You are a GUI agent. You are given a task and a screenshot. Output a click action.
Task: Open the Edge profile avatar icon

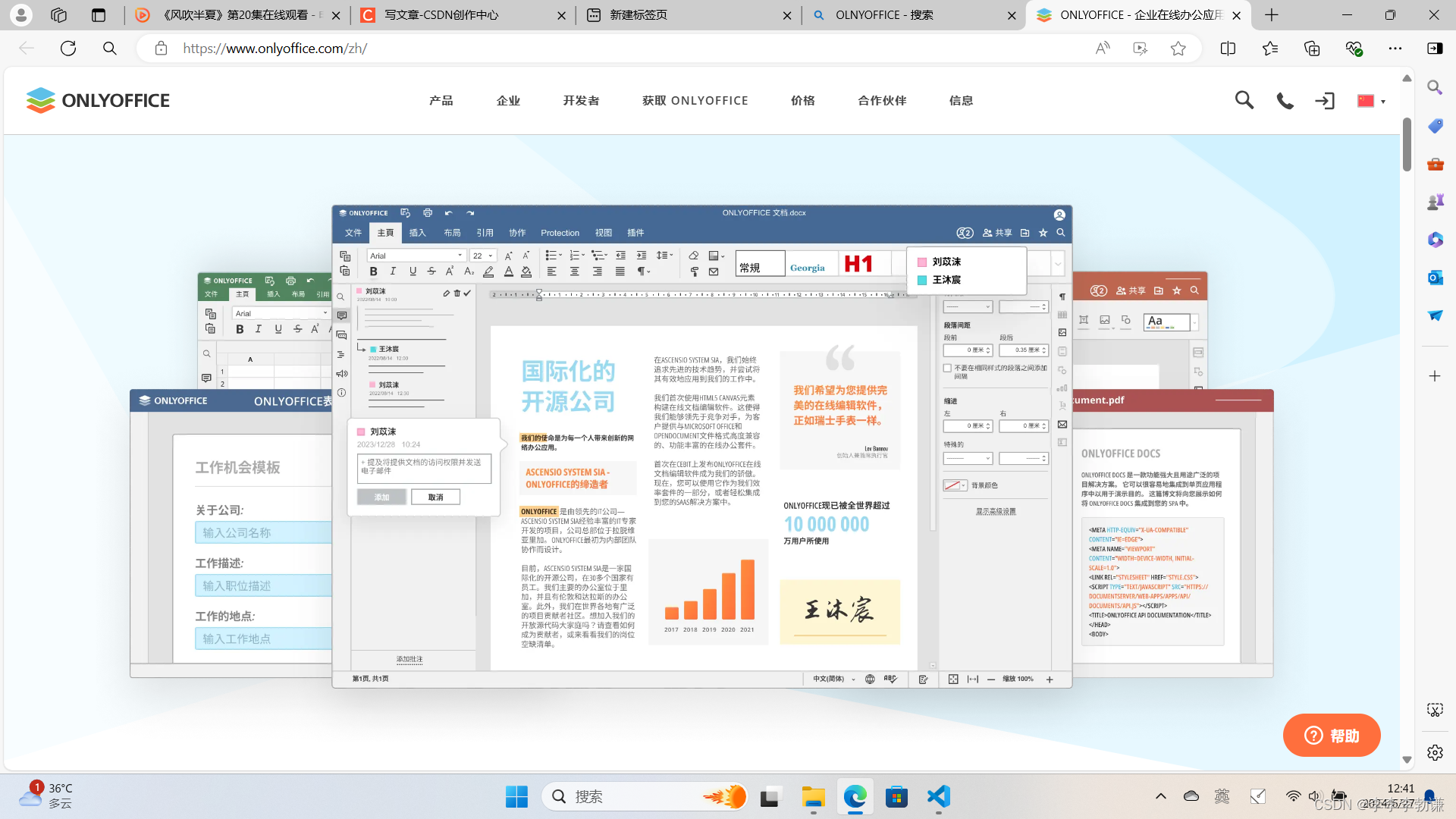tap(21, 14)
